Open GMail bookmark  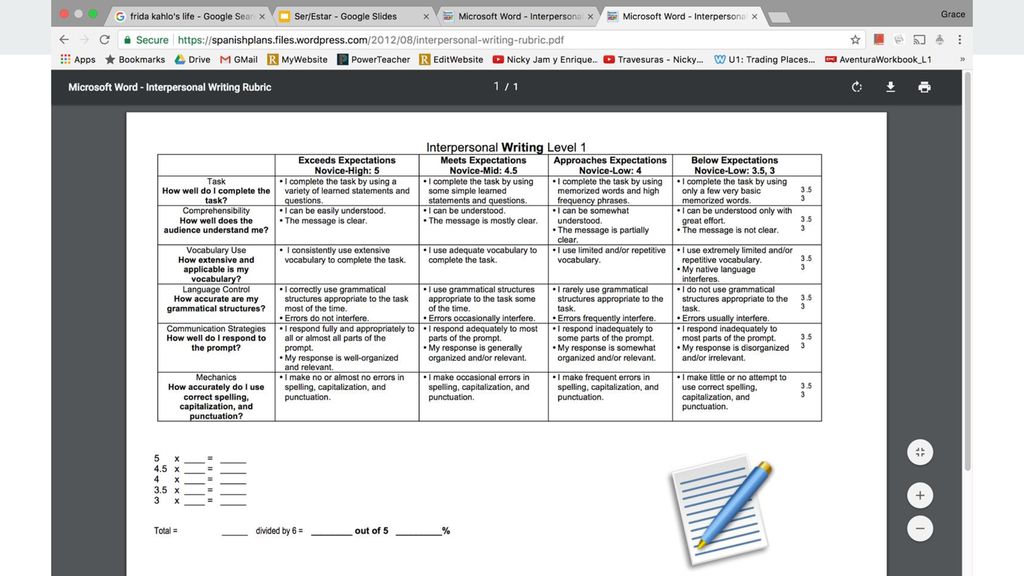point(239,59)
